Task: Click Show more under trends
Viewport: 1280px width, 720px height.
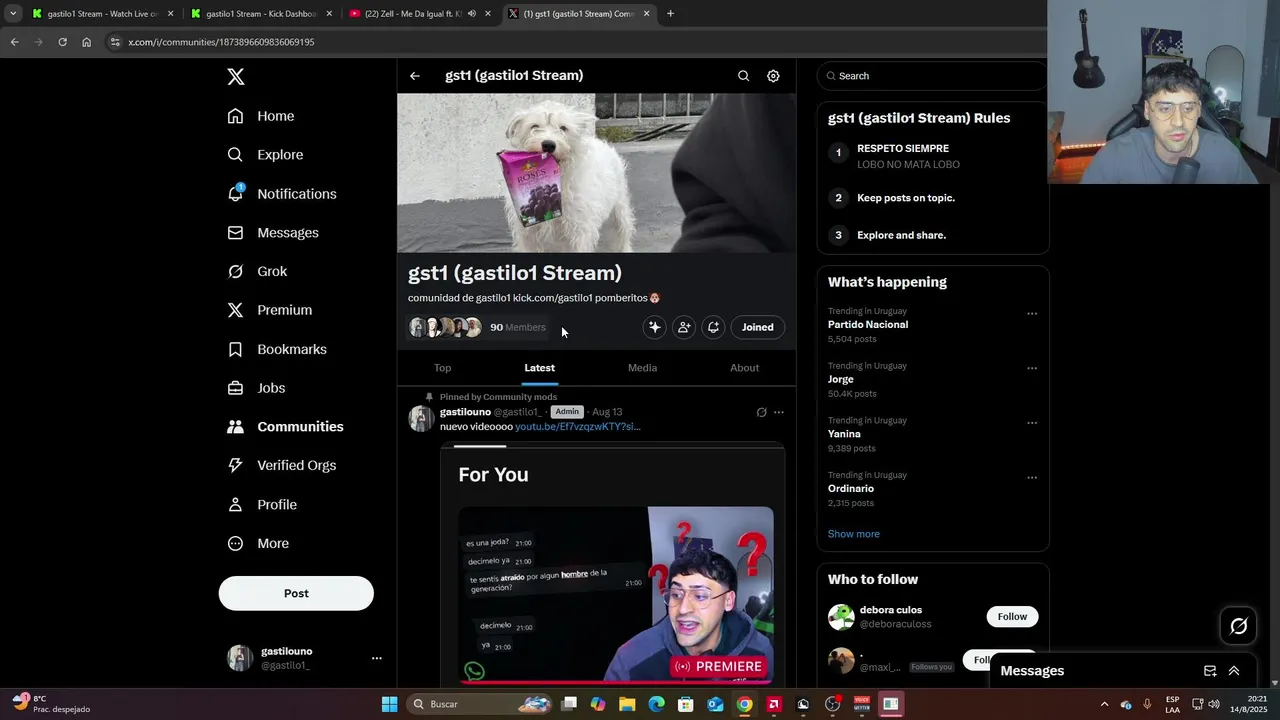Action: 854,534
